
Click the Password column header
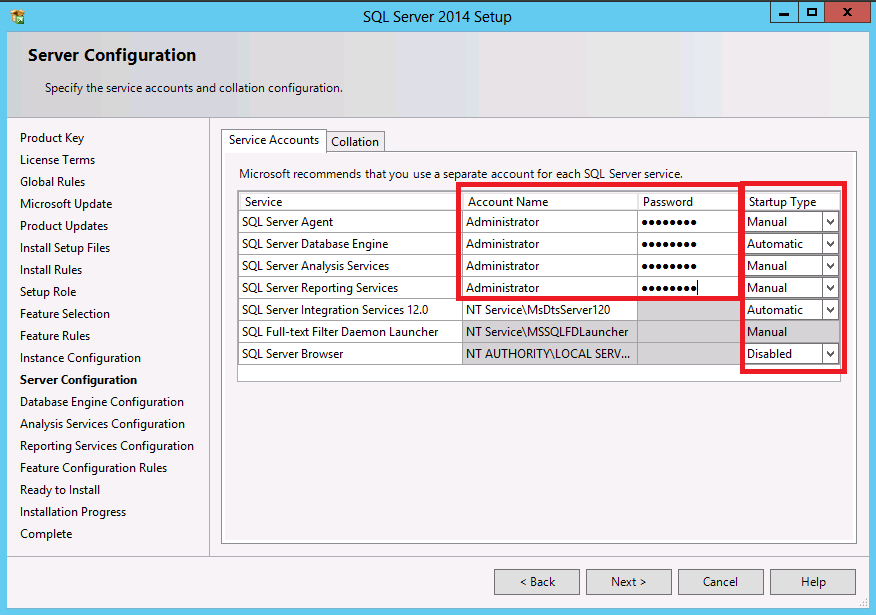[688, 202]
